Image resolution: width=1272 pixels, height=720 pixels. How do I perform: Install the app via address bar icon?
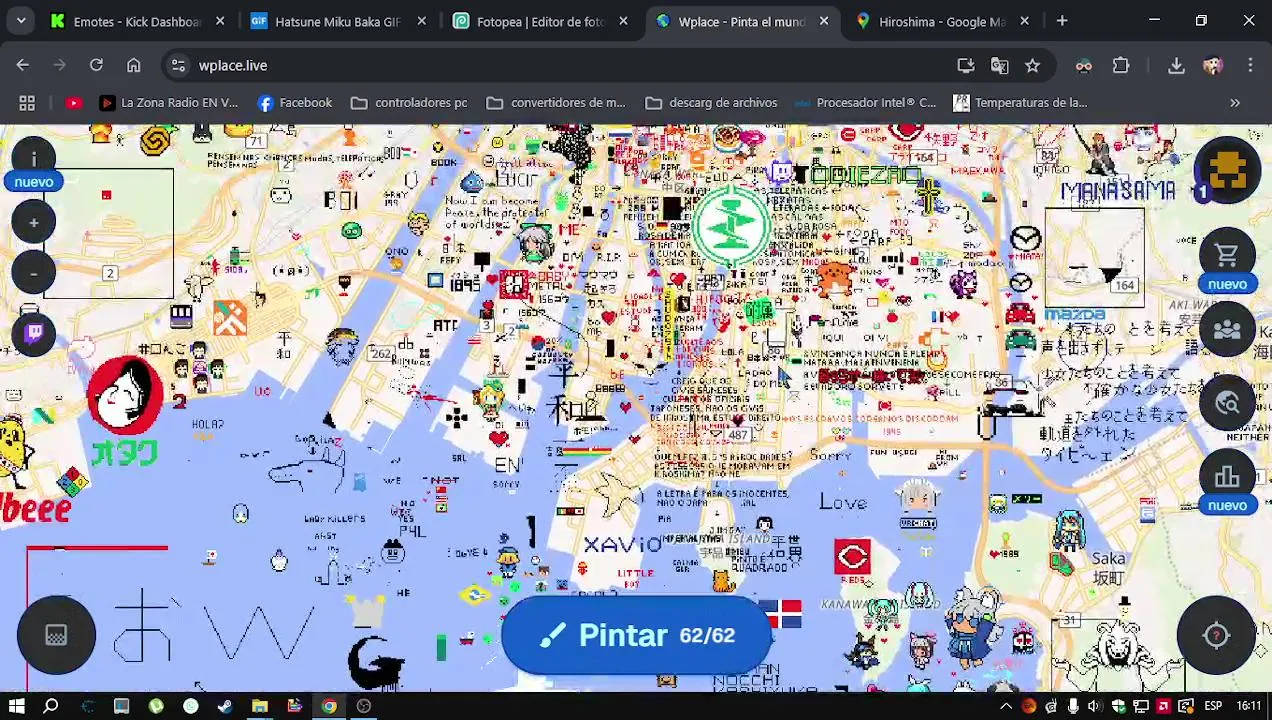[965, 65]
